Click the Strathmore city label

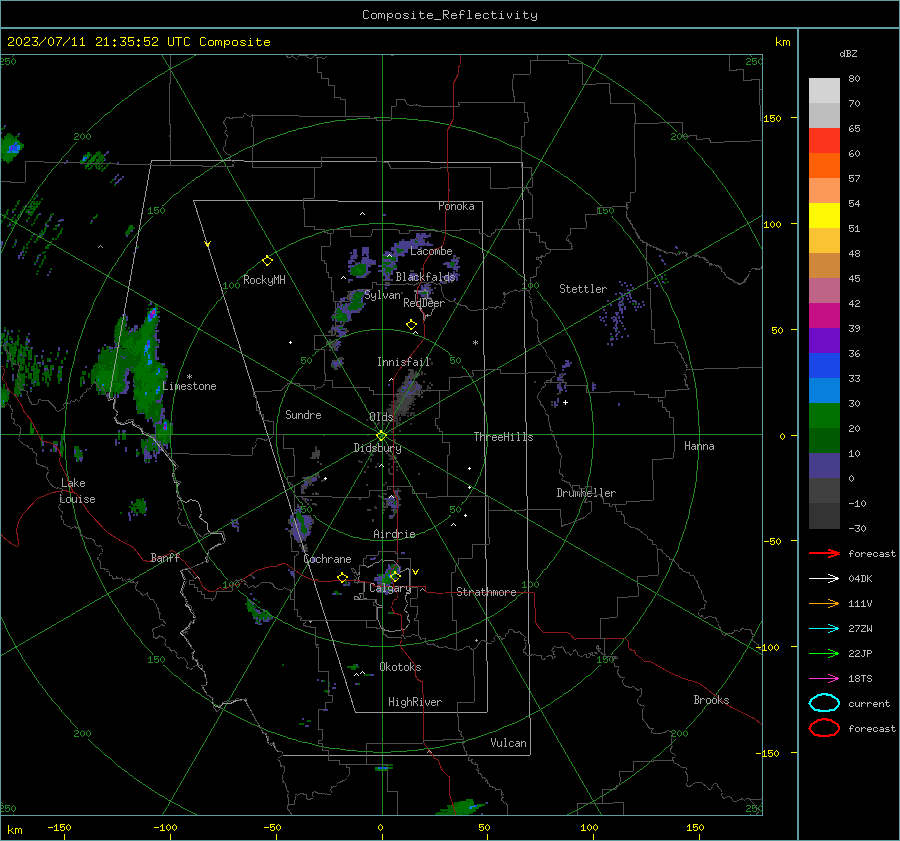486,592
